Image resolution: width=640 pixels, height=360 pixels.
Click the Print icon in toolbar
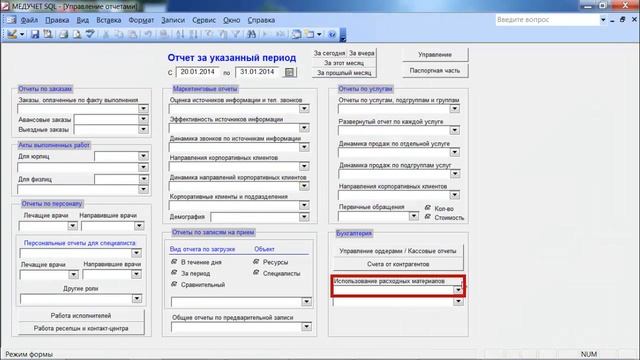point(63,34)
